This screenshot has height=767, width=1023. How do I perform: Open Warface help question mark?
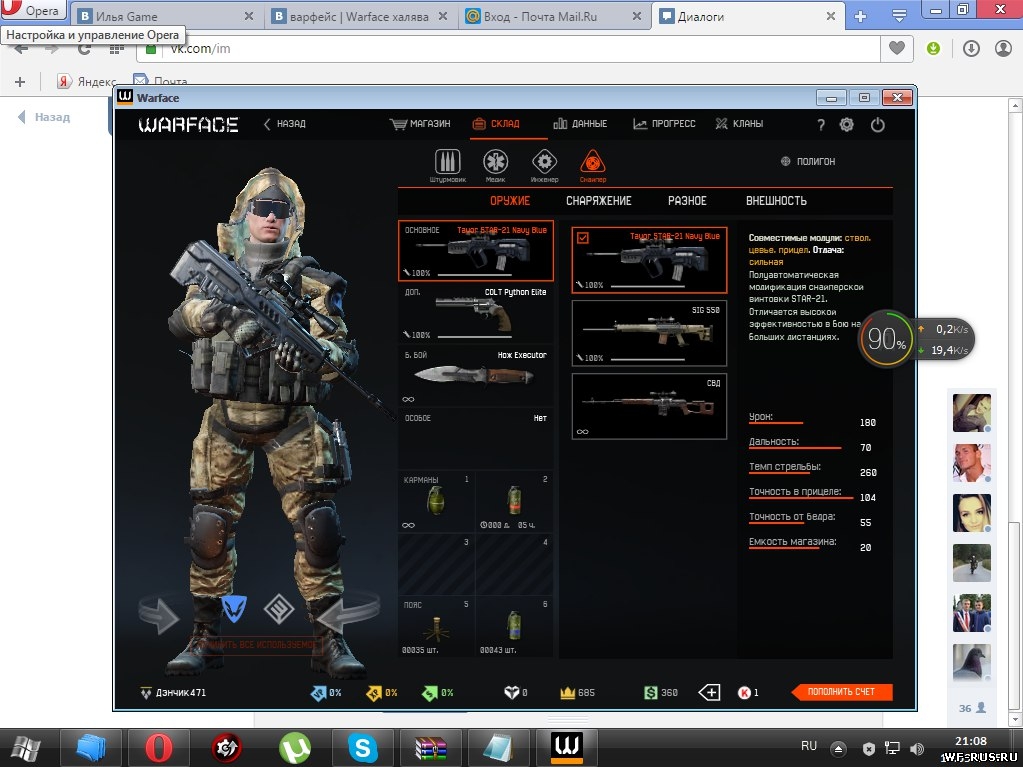pyautogui.click(x=821, y=125)
